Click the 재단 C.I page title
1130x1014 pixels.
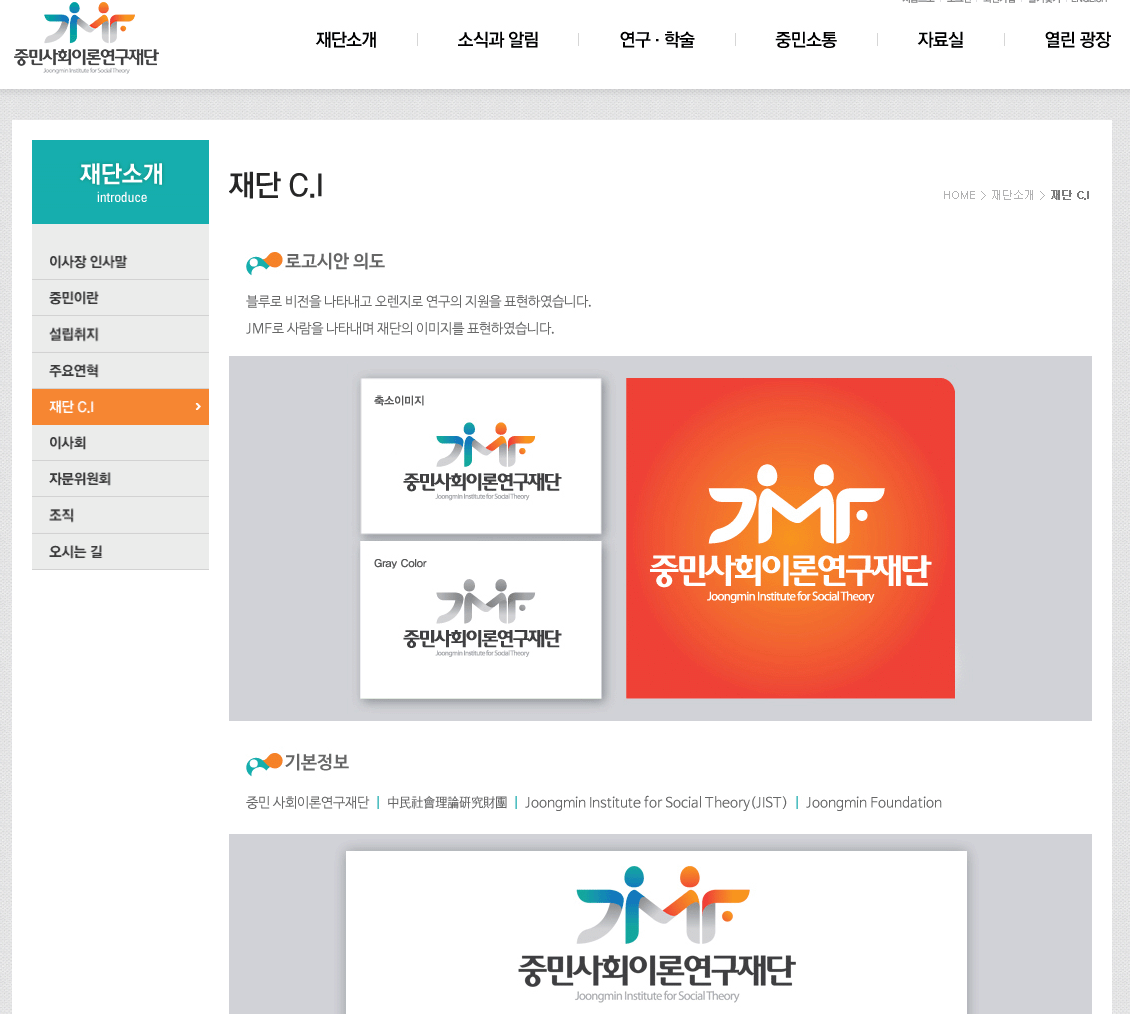(276, 185)
